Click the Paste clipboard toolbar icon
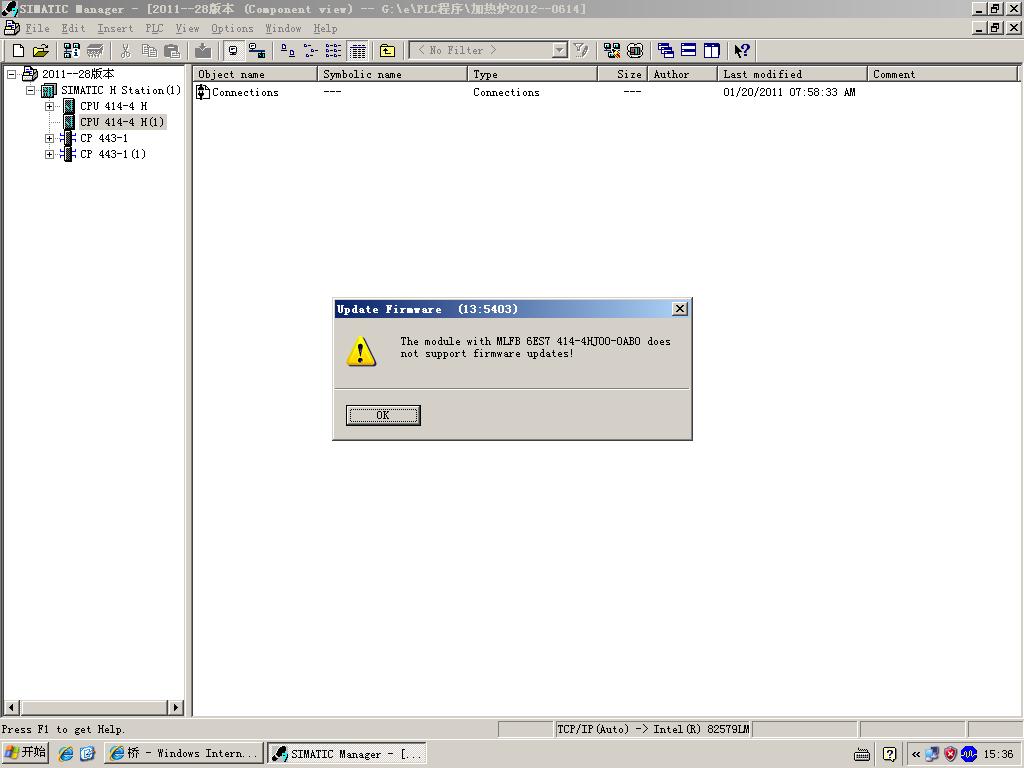This screenshot has width=1024, height=768. (x=172, y=51)
